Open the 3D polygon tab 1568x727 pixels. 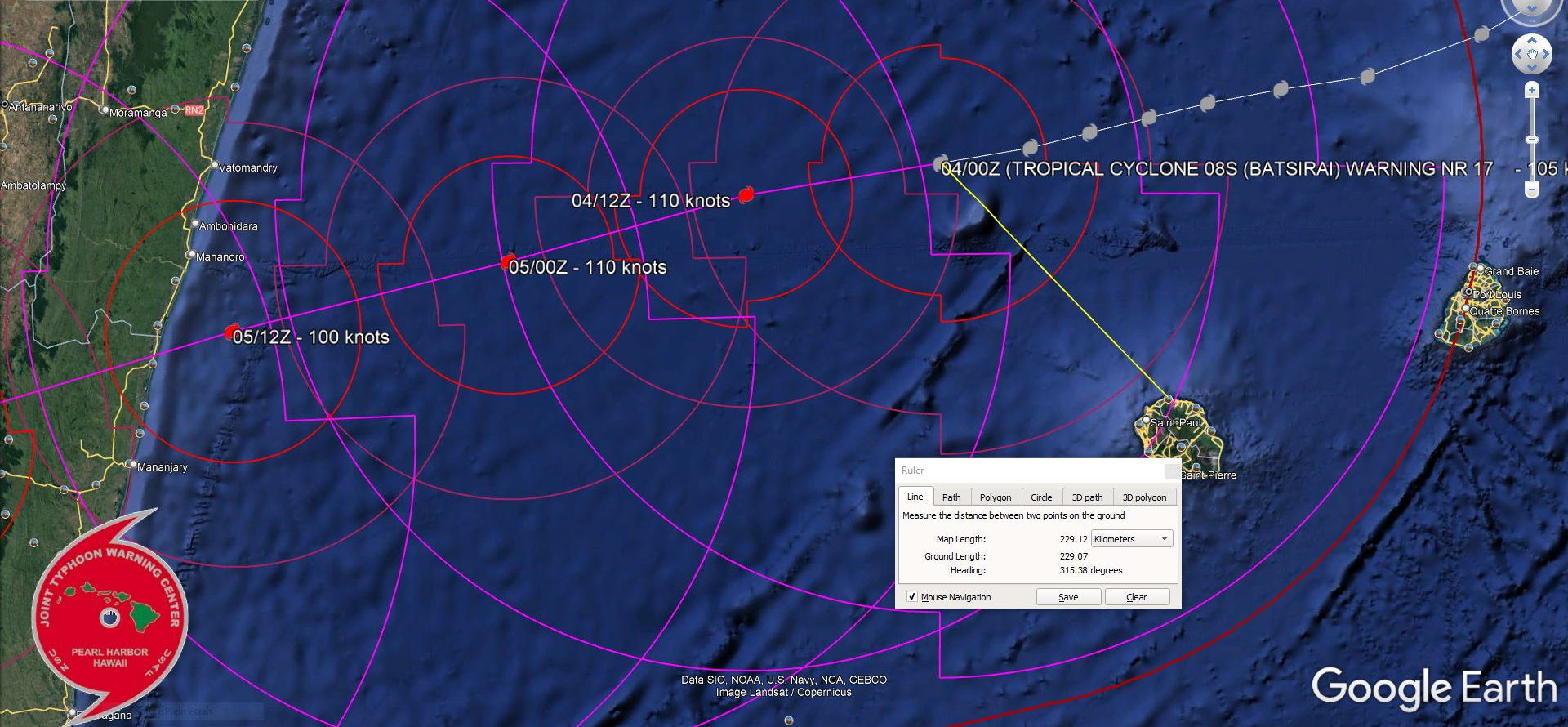[1144, 497]
